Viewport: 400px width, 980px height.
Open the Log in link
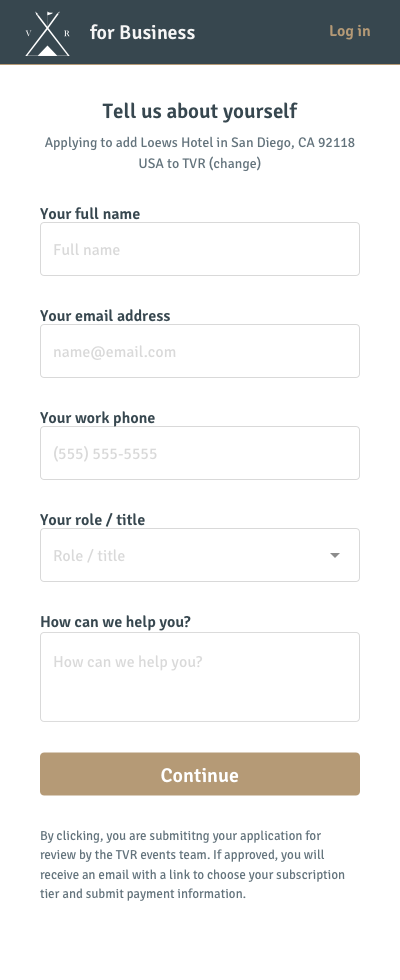tap(349, 31)
